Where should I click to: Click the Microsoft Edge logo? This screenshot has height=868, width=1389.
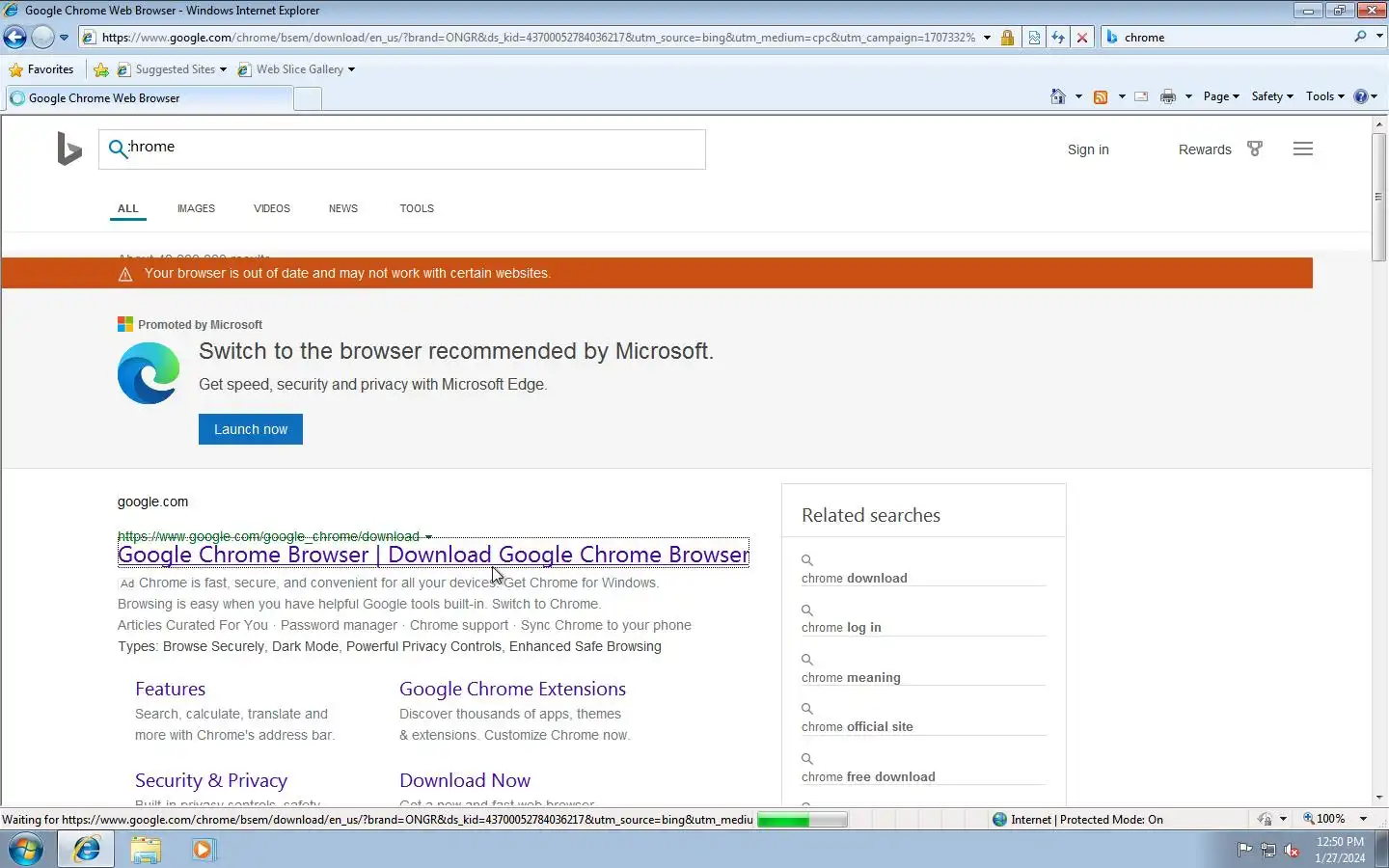[x=149, y=373]
